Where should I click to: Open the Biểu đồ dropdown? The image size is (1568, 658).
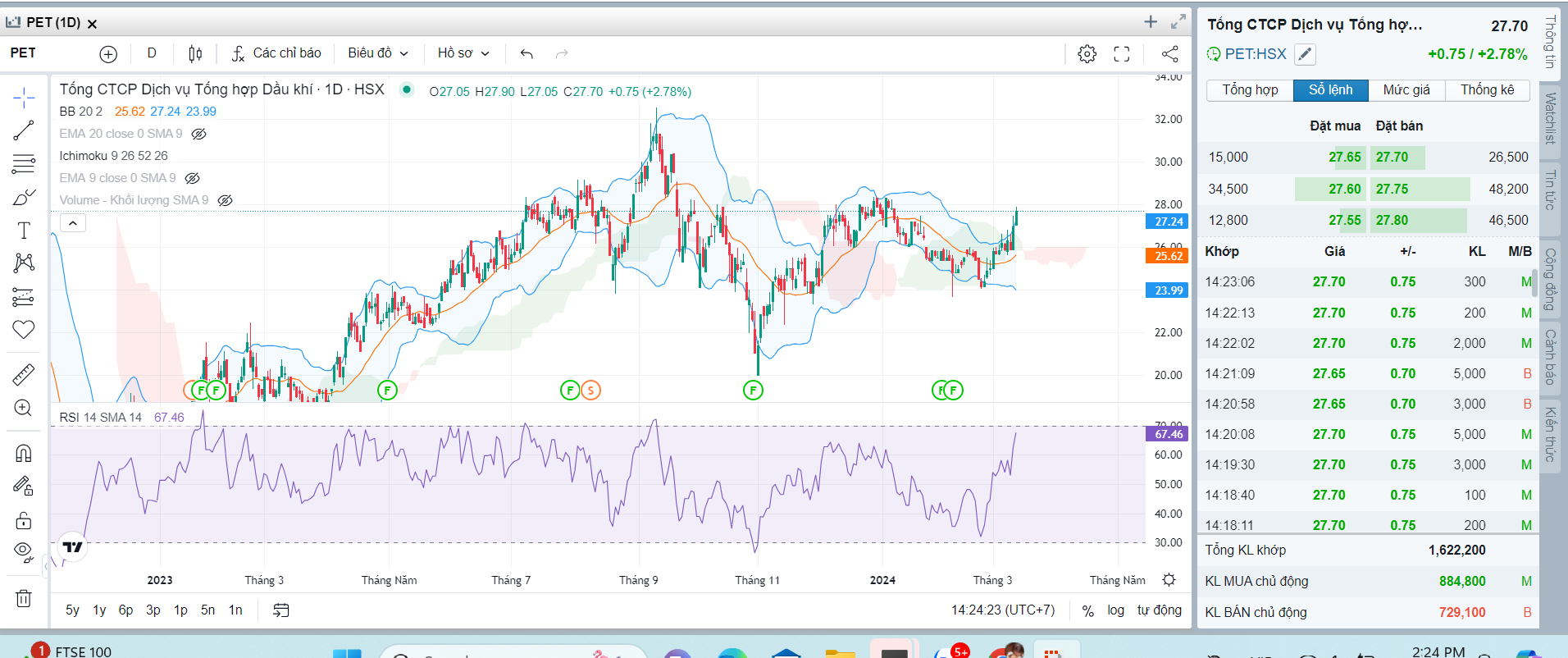(378, 53)
